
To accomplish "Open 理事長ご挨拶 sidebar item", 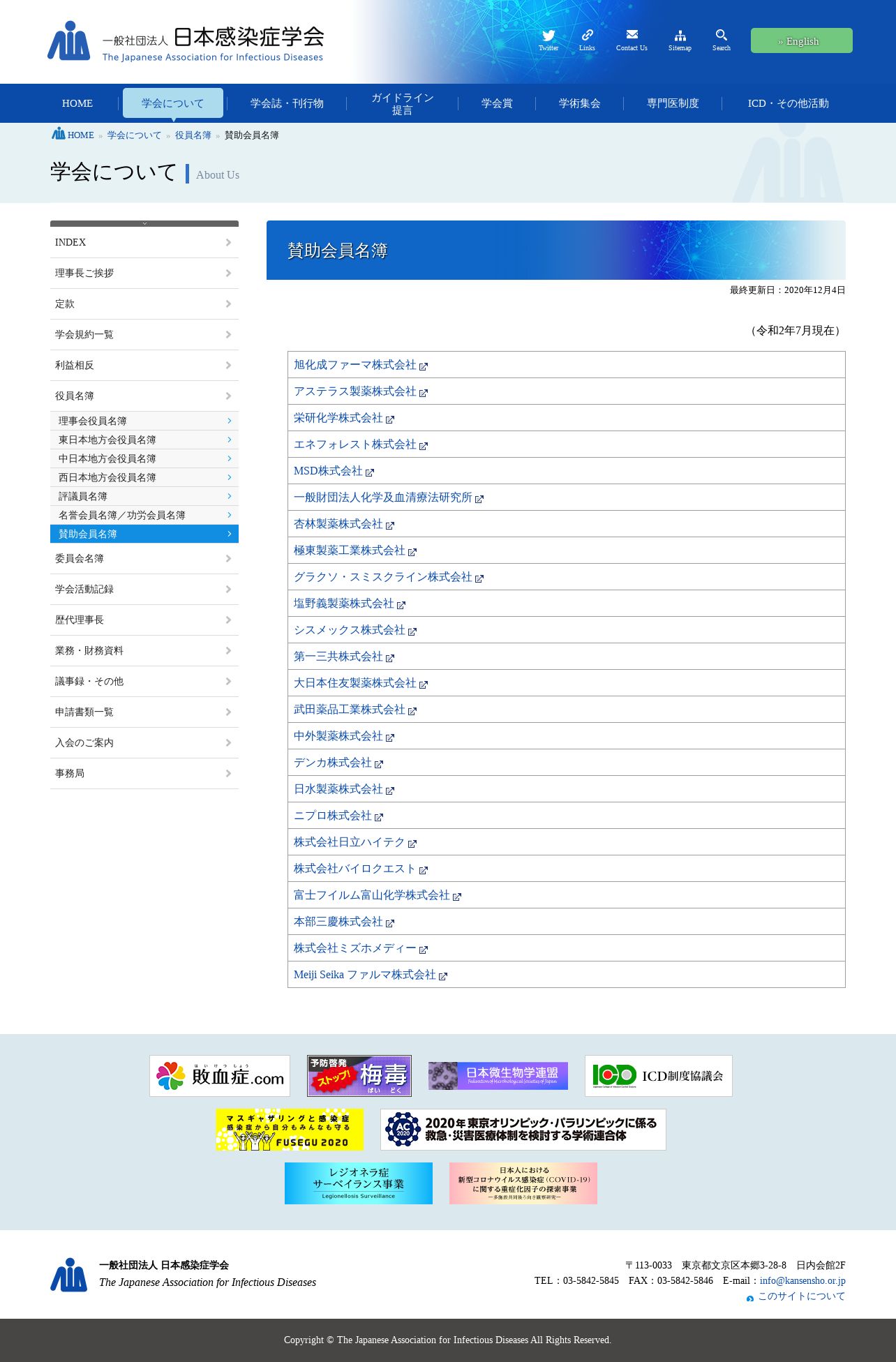I will (x=144, y=274).
